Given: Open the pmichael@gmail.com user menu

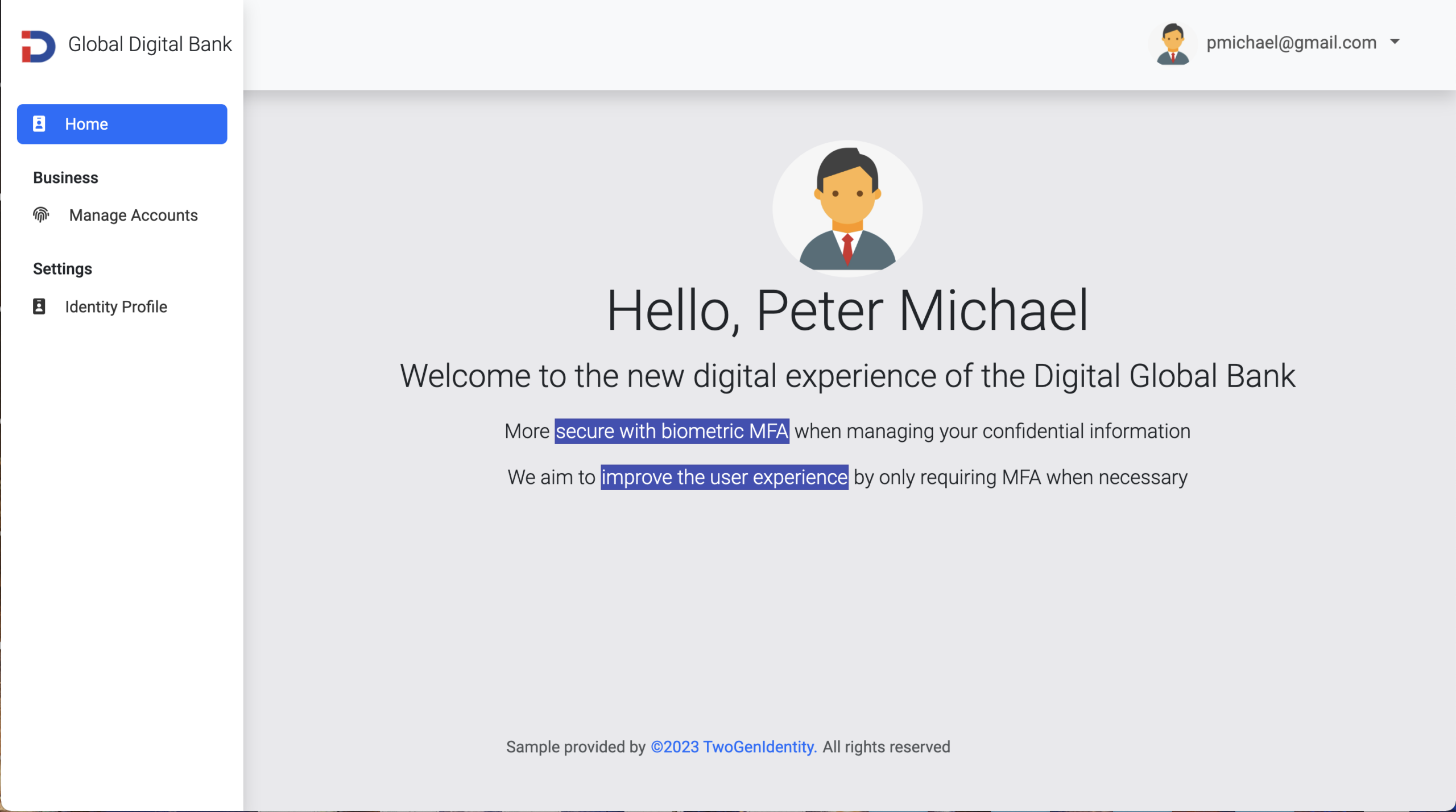Looking at the screenshot, I should coord(1291,43).
